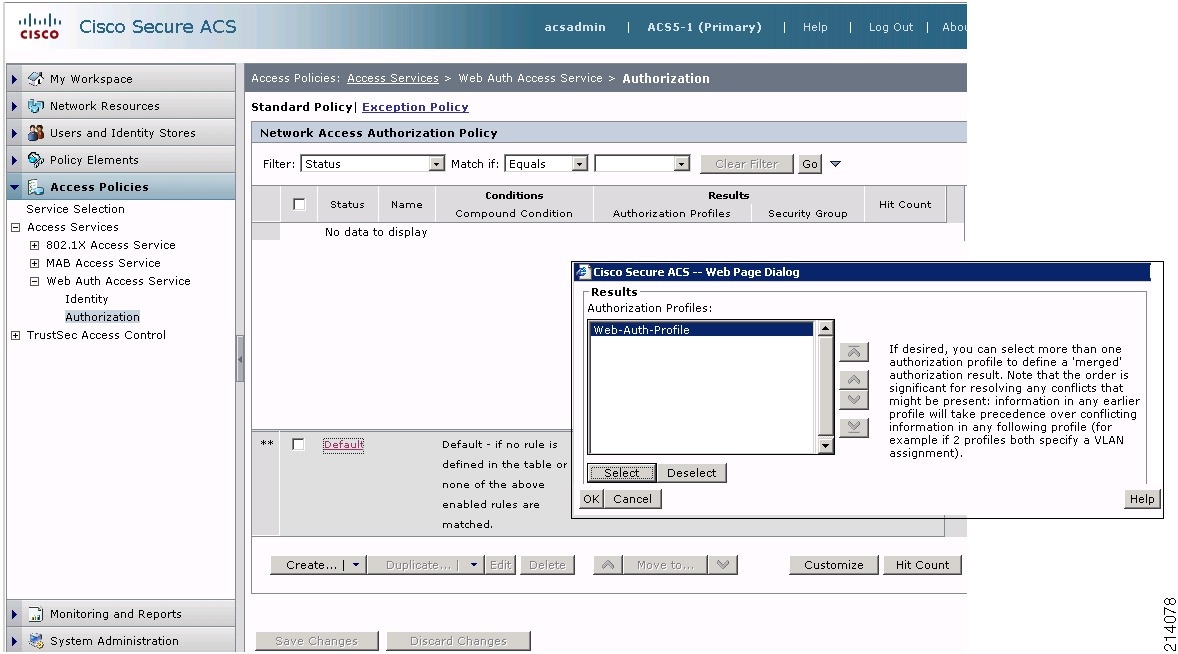Open the My Workspace menu

[x=121, y=79]
